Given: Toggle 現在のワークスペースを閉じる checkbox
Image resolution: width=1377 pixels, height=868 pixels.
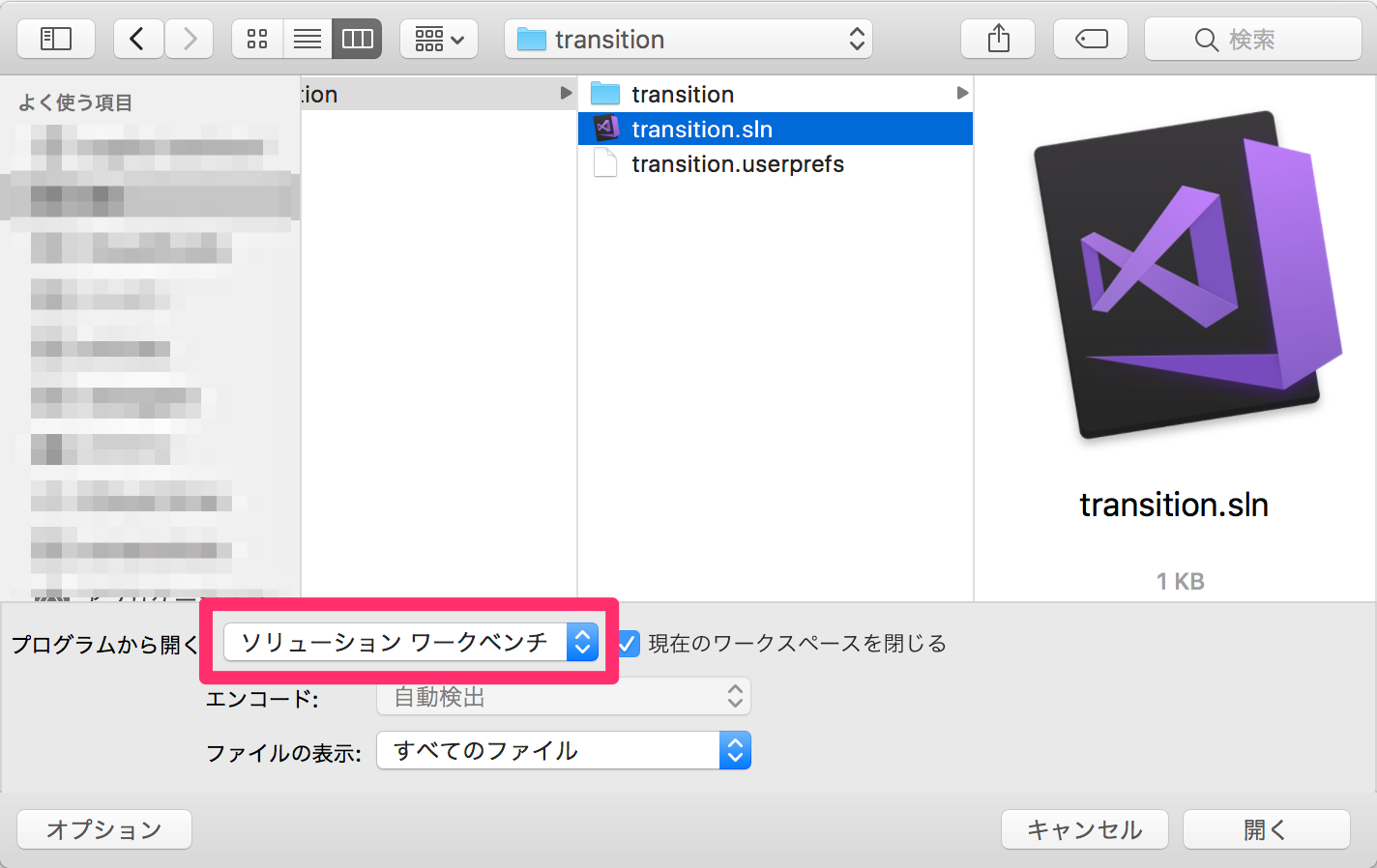Looking at the screenshot, I should [628, 643].
